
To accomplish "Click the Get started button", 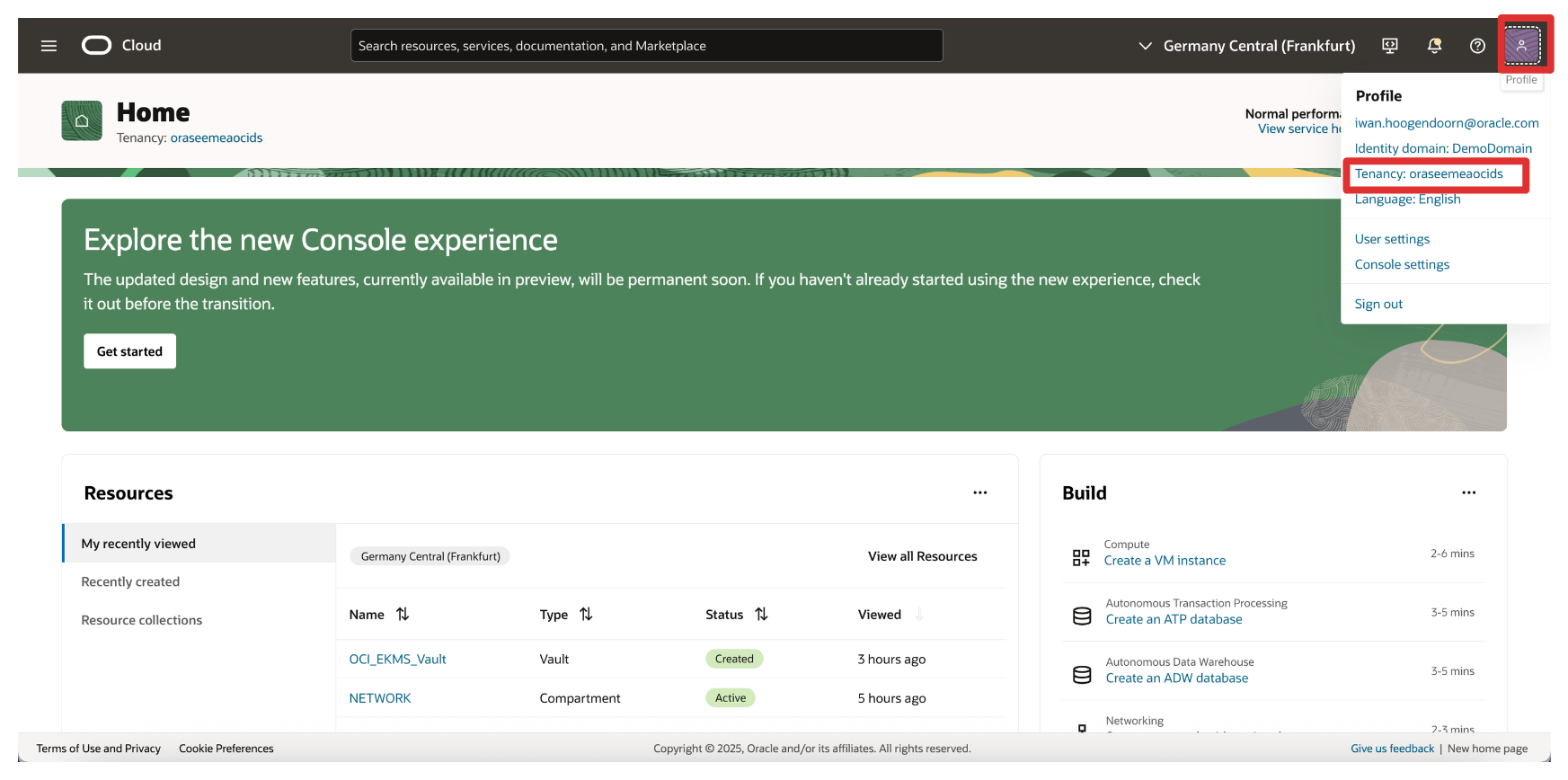I will click(x=130, y=351).
